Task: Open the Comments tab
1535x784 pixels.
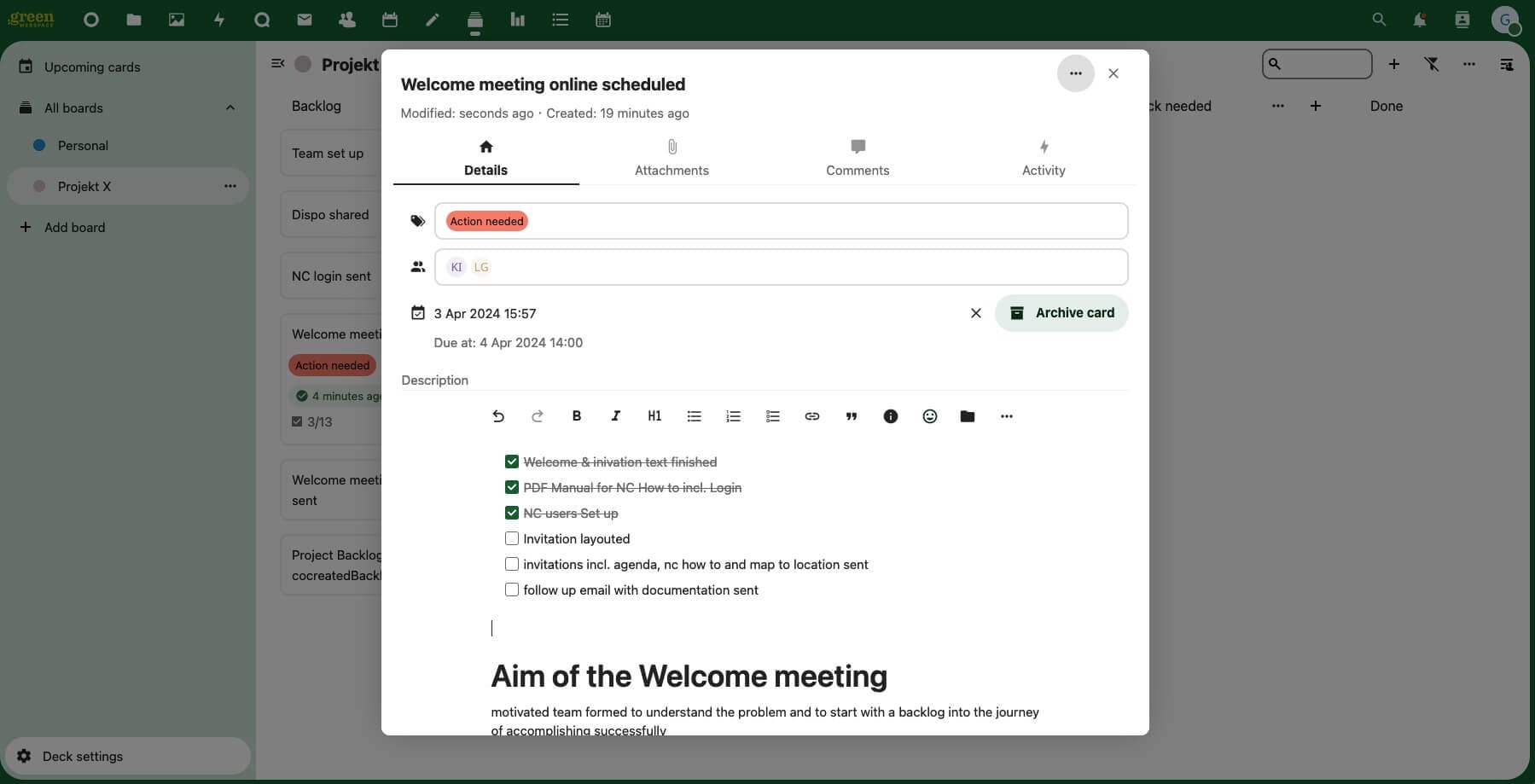Action: tap(858, 158)
